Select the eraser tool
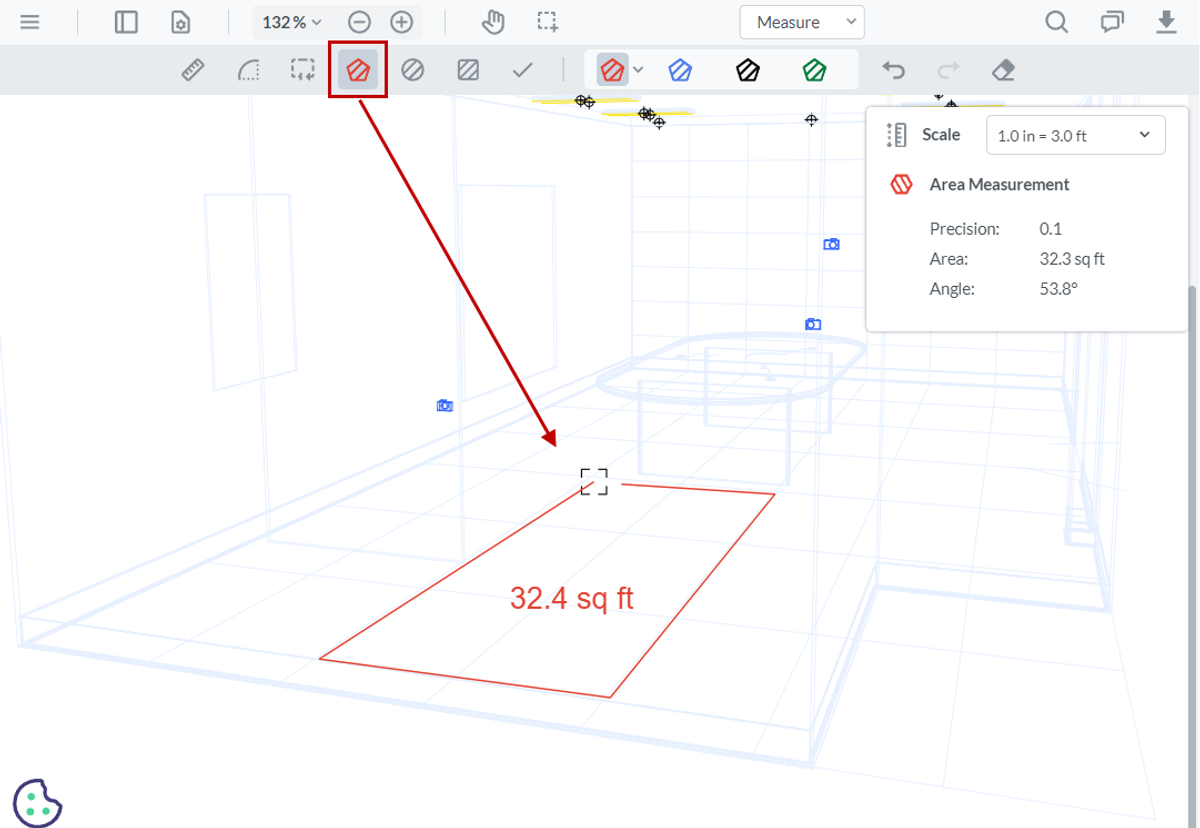This screenshot has height=828, width=1200. (x=1003, y=70)
